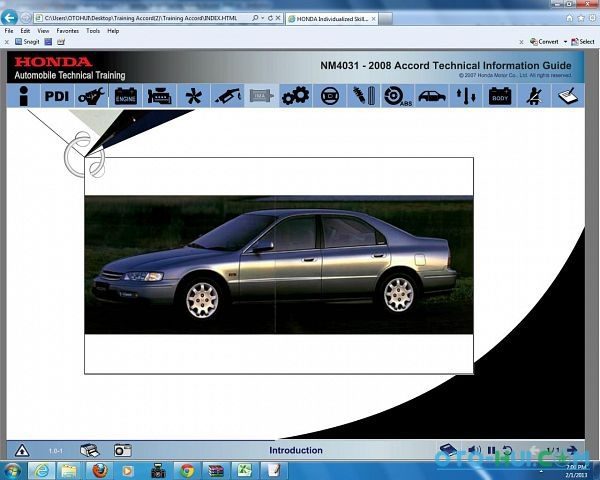Open File Explorer folder on taskbar

click(x=69, y=471)
